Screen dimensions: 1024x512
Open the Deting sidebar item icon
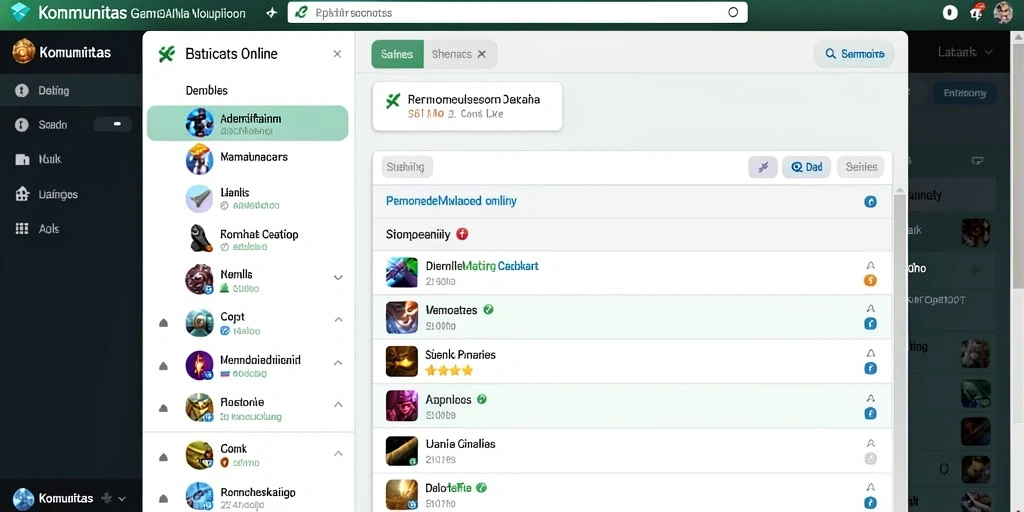[22, 91]
